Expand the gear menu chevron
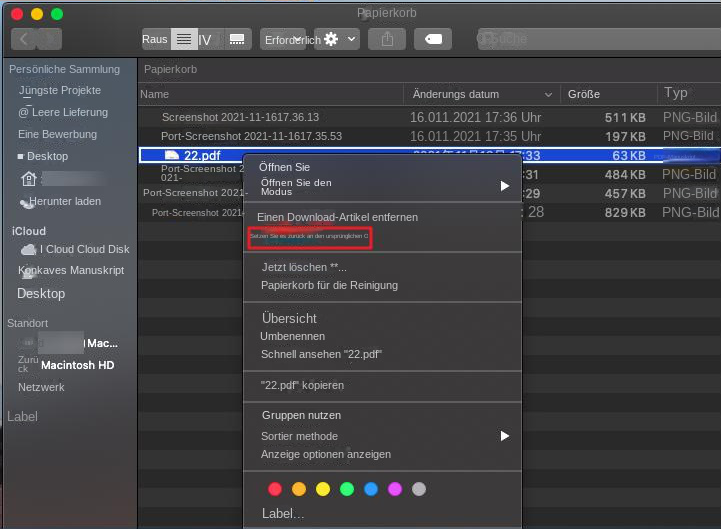 point(351,39)
